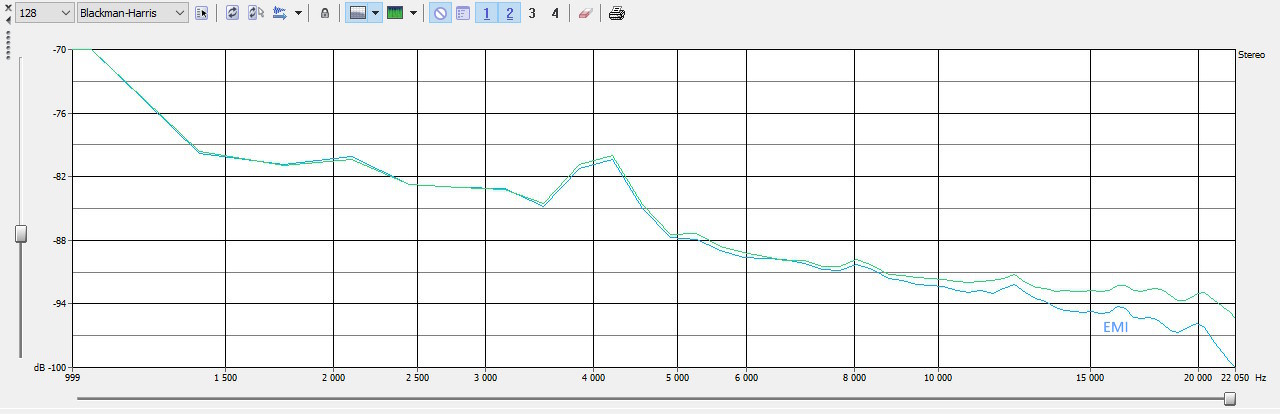Toggle snapshot slot 2
This screenshot has width=1280, height=414.
(x=509, y=13)
